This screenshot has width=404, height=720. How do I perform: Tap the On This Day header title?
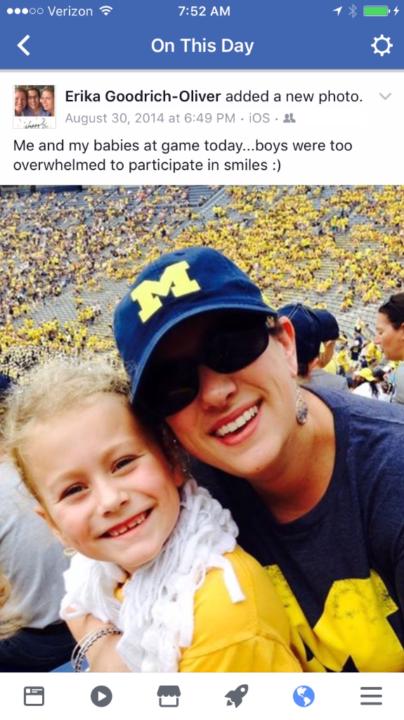202,46
